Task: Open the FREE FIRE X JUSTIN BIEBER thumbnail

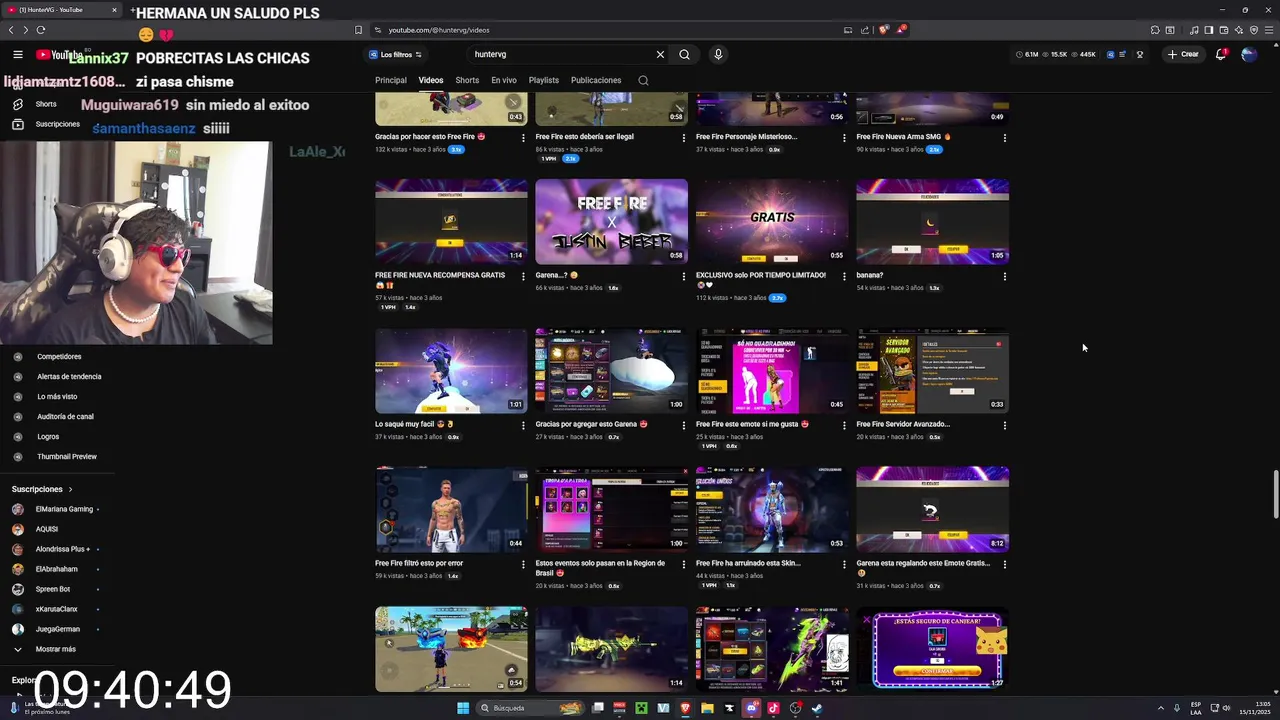Action: pyautogui.click(x=611, y=221)
